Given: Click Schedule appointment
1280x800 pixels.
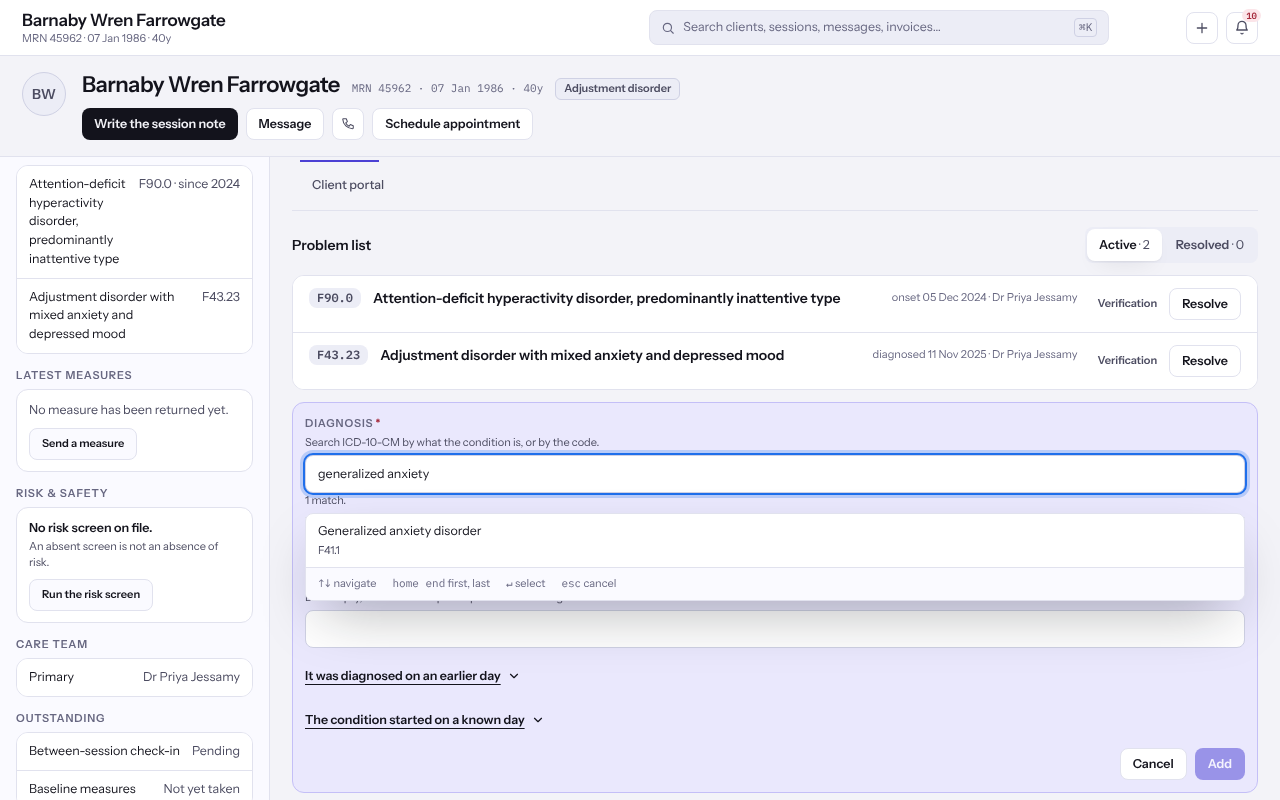Looking at the screenshot, I should coord(452,124).
